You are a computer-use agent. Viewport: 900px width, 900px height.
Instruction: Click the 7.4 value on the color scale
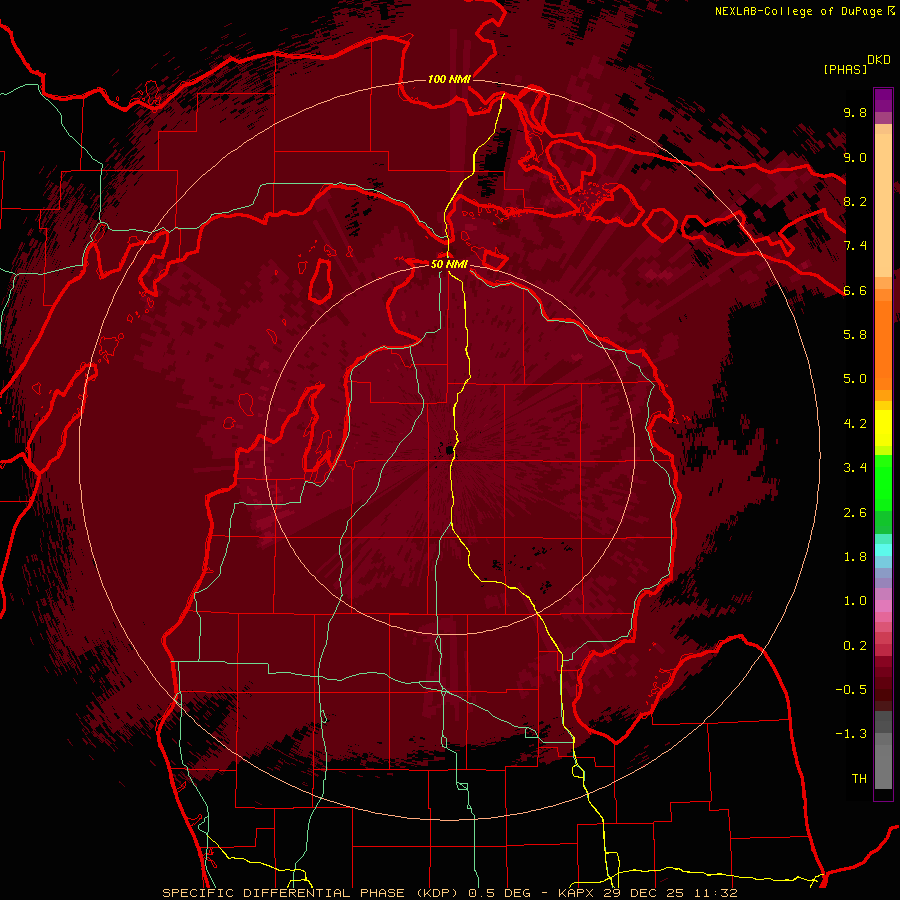(855, 246)
